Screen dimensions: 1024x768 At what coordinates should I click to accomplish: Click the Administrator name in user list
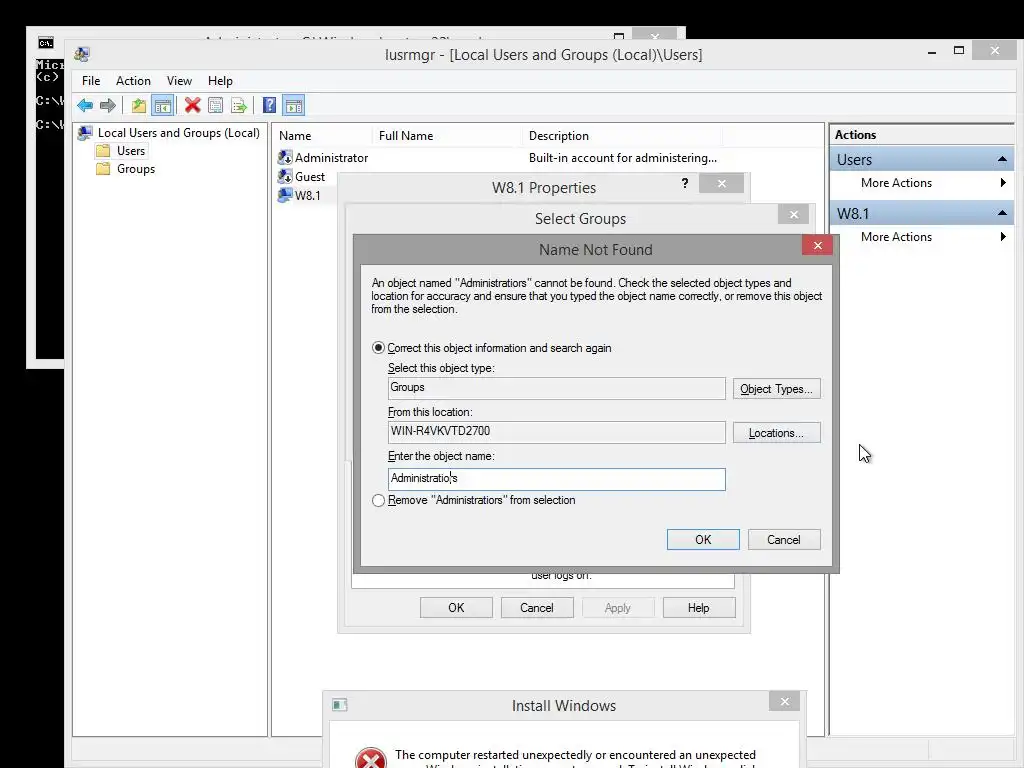point(331,157)
